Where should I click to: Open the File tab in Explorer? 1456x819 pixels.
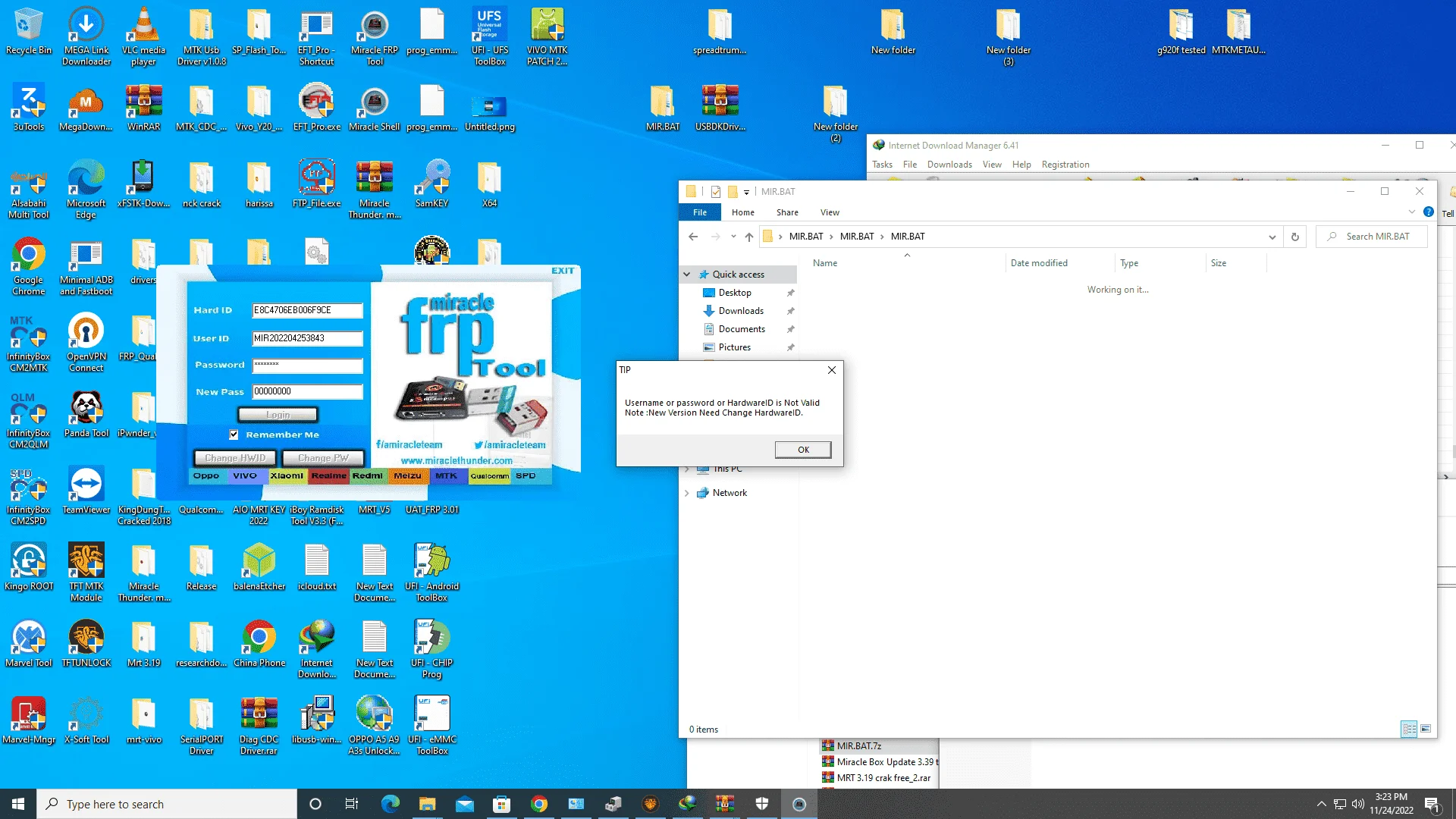tap(700, 212)
